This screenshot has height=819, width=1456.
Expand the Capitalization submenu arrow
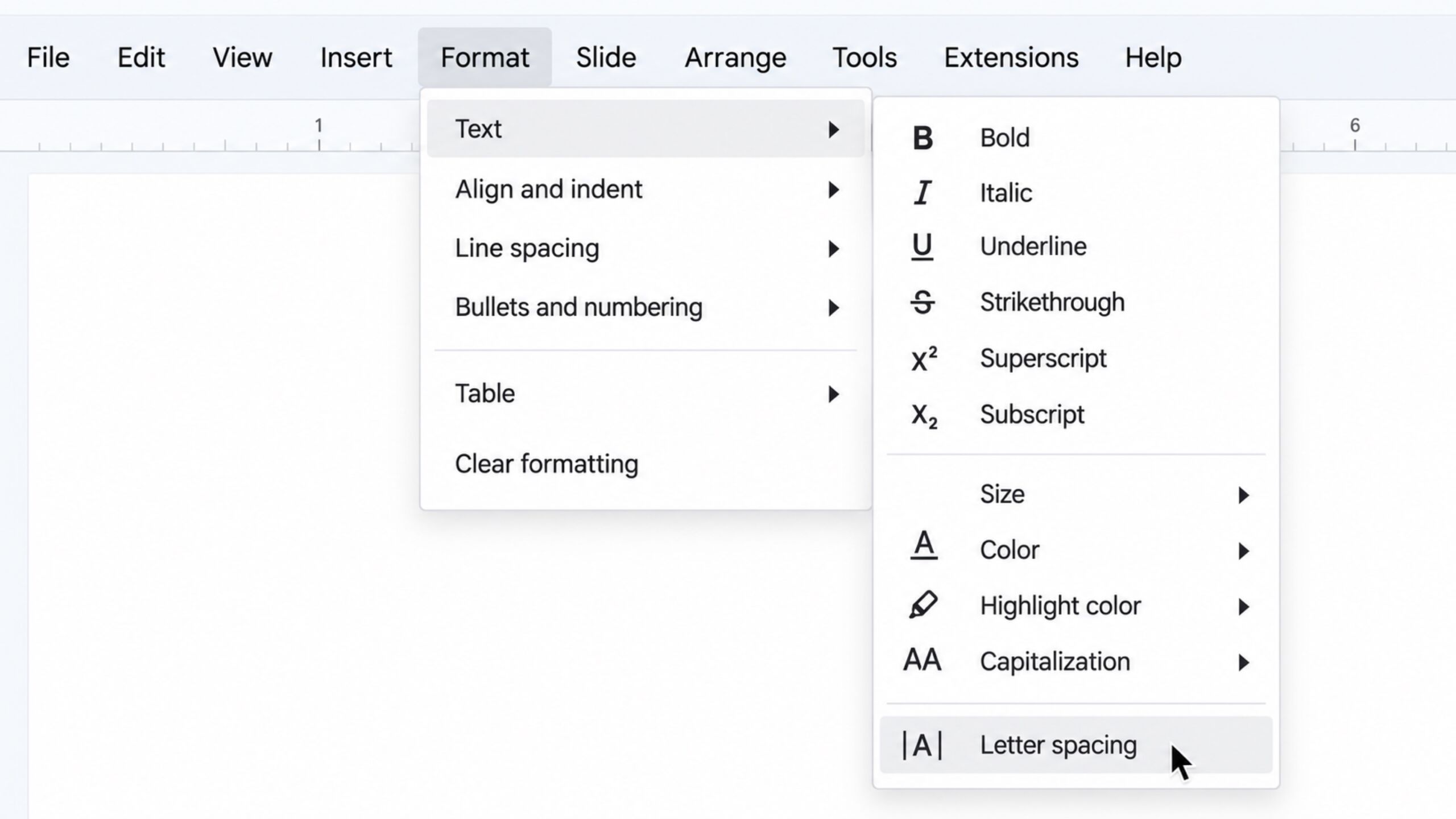tap(1243, 663)
